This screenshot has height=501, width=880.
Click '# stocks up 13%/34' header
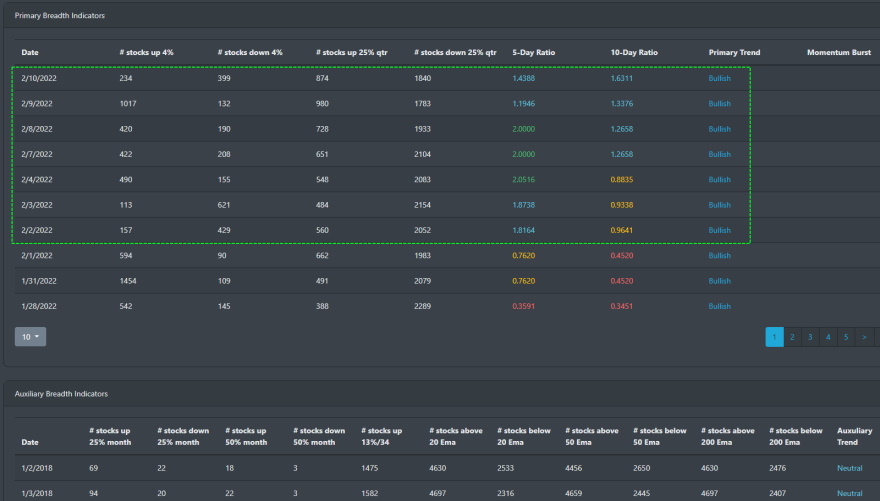point(382,436)
